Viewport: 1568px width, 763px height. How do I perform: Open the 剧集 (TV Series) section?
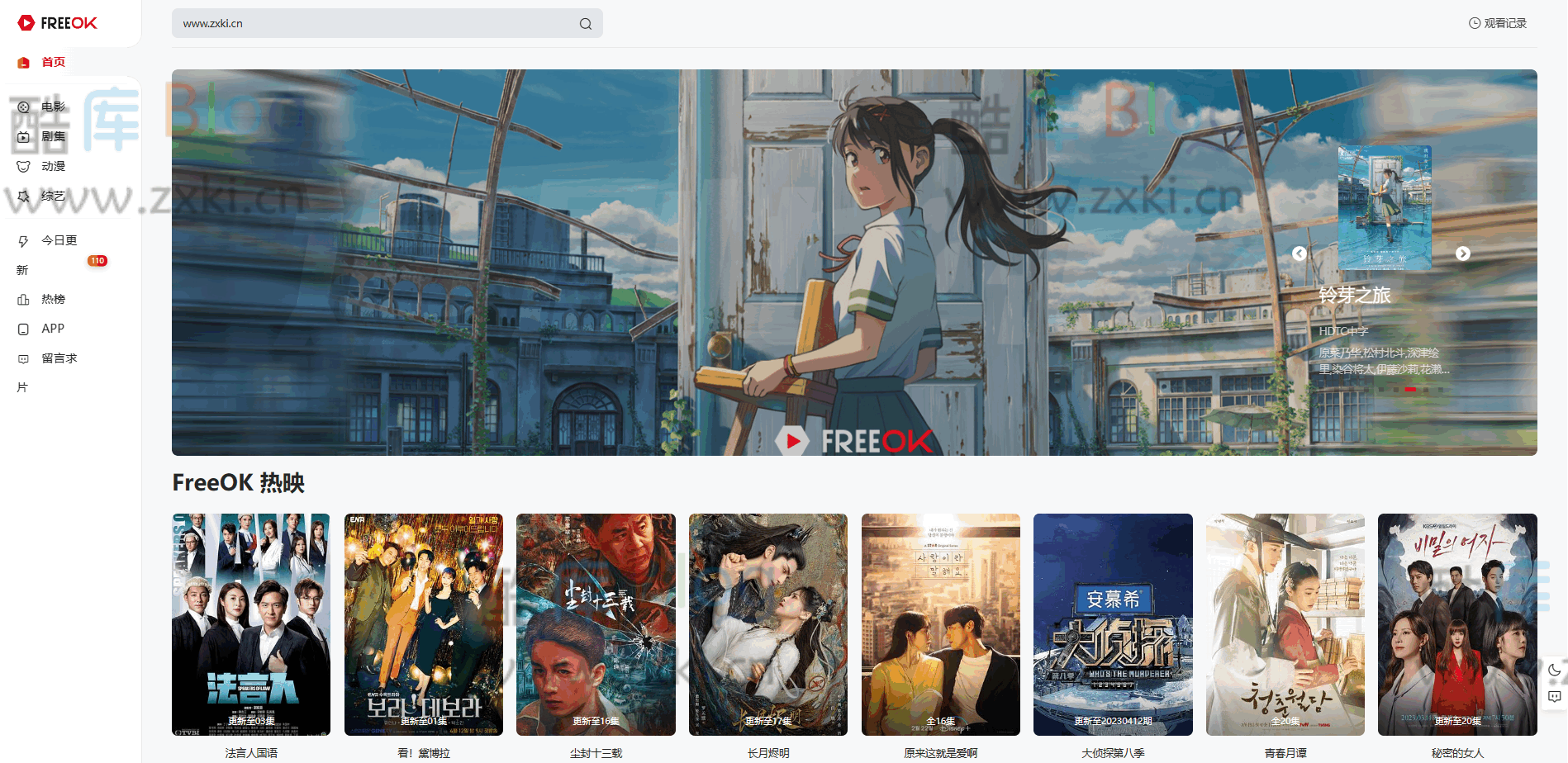click(23, 136)
